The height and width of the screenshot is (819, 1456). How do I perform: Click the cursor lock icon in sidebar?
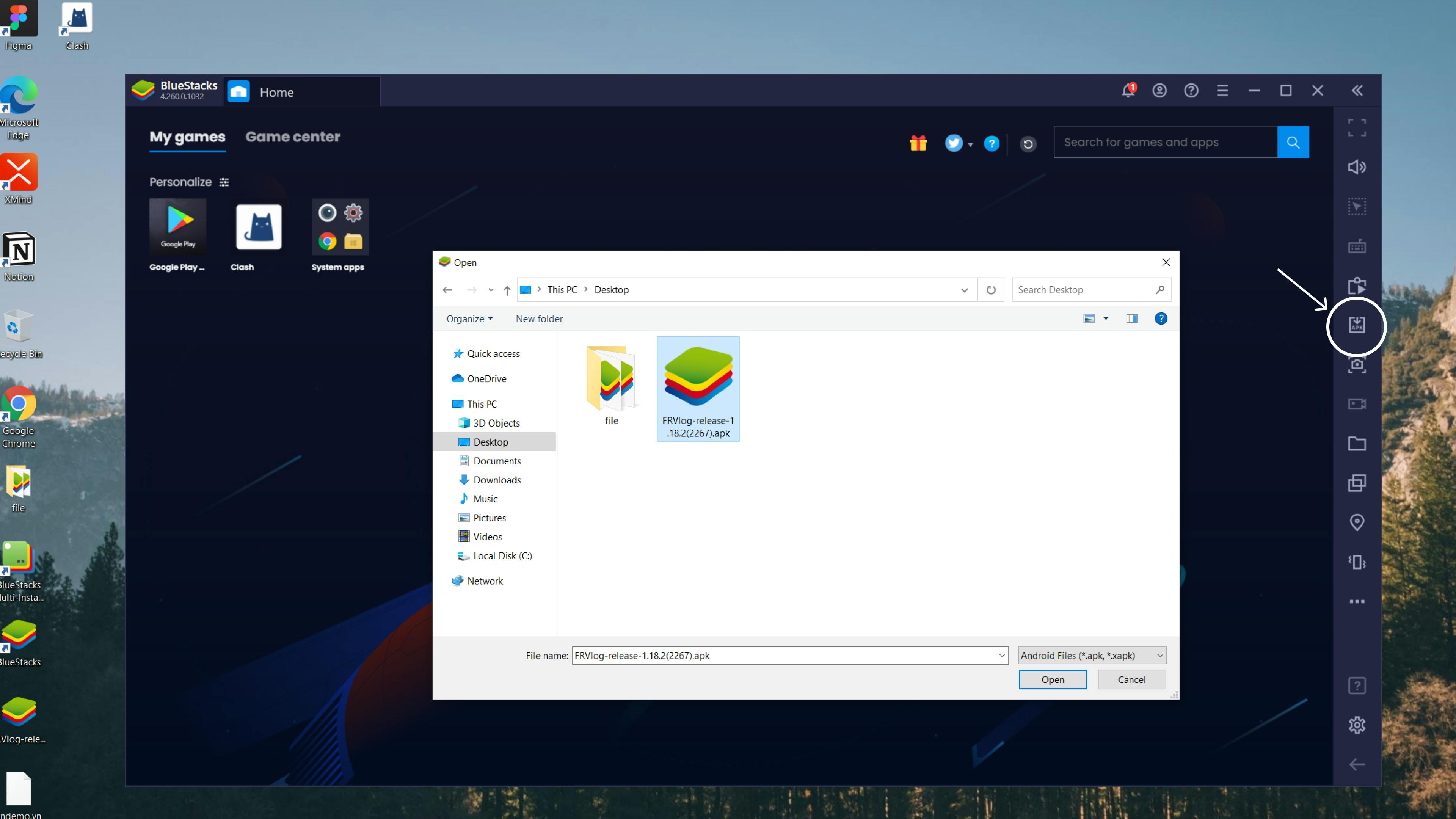pos(1357,206)
